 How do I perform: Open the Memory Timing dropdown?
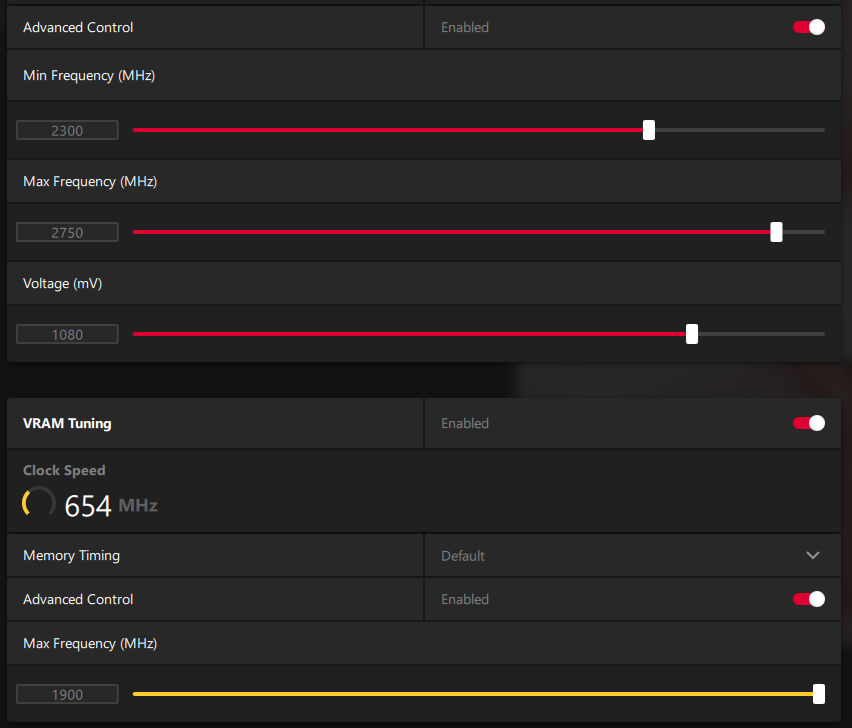[632, 555]
